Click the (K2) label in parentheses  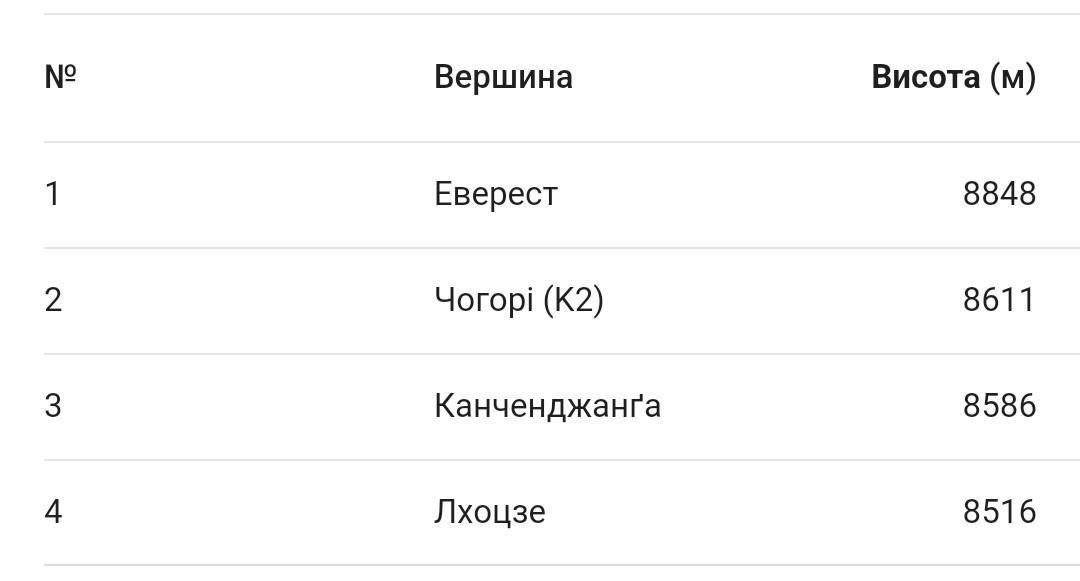pos(573,299)
